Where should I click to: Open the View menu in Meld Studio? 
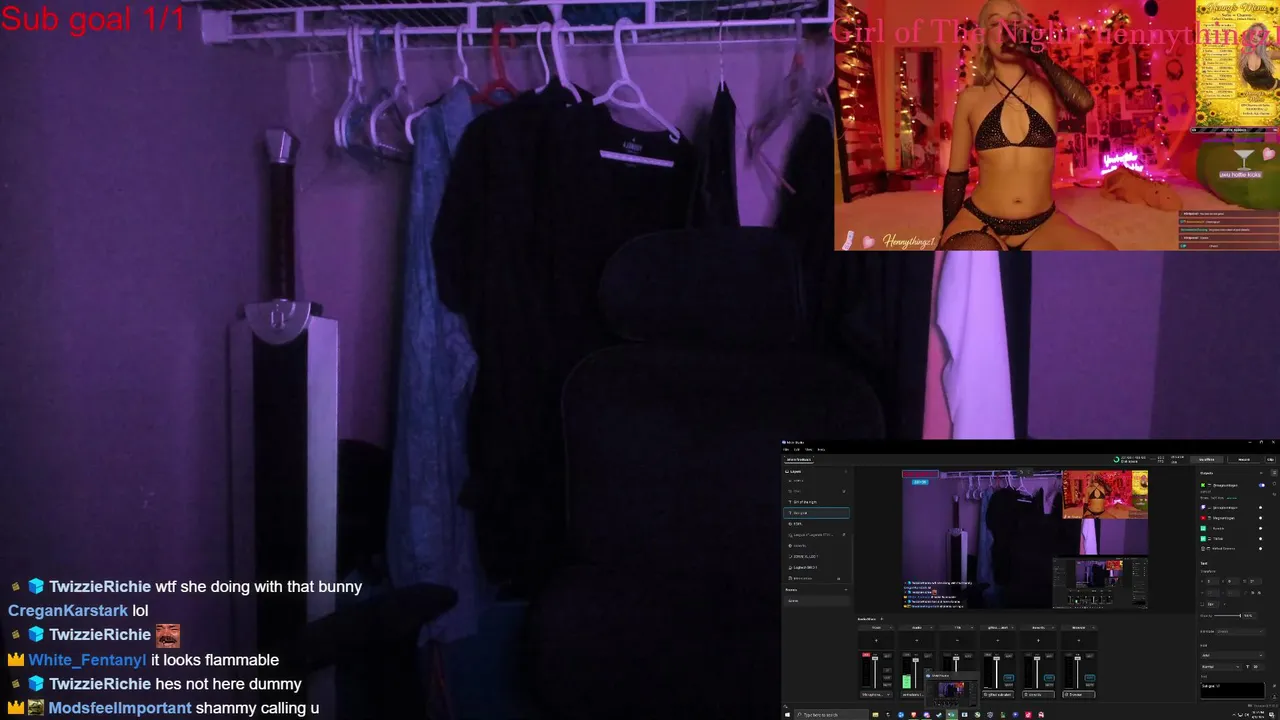click(x=808, y=450)
